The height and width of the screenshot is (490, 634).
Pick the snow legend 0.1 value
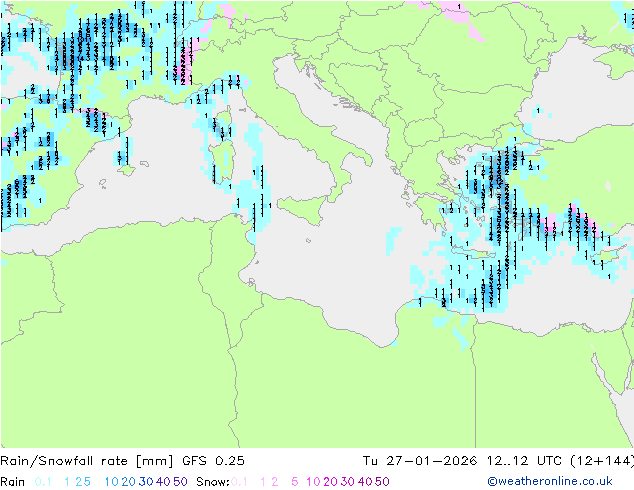[x=239, y=482]
